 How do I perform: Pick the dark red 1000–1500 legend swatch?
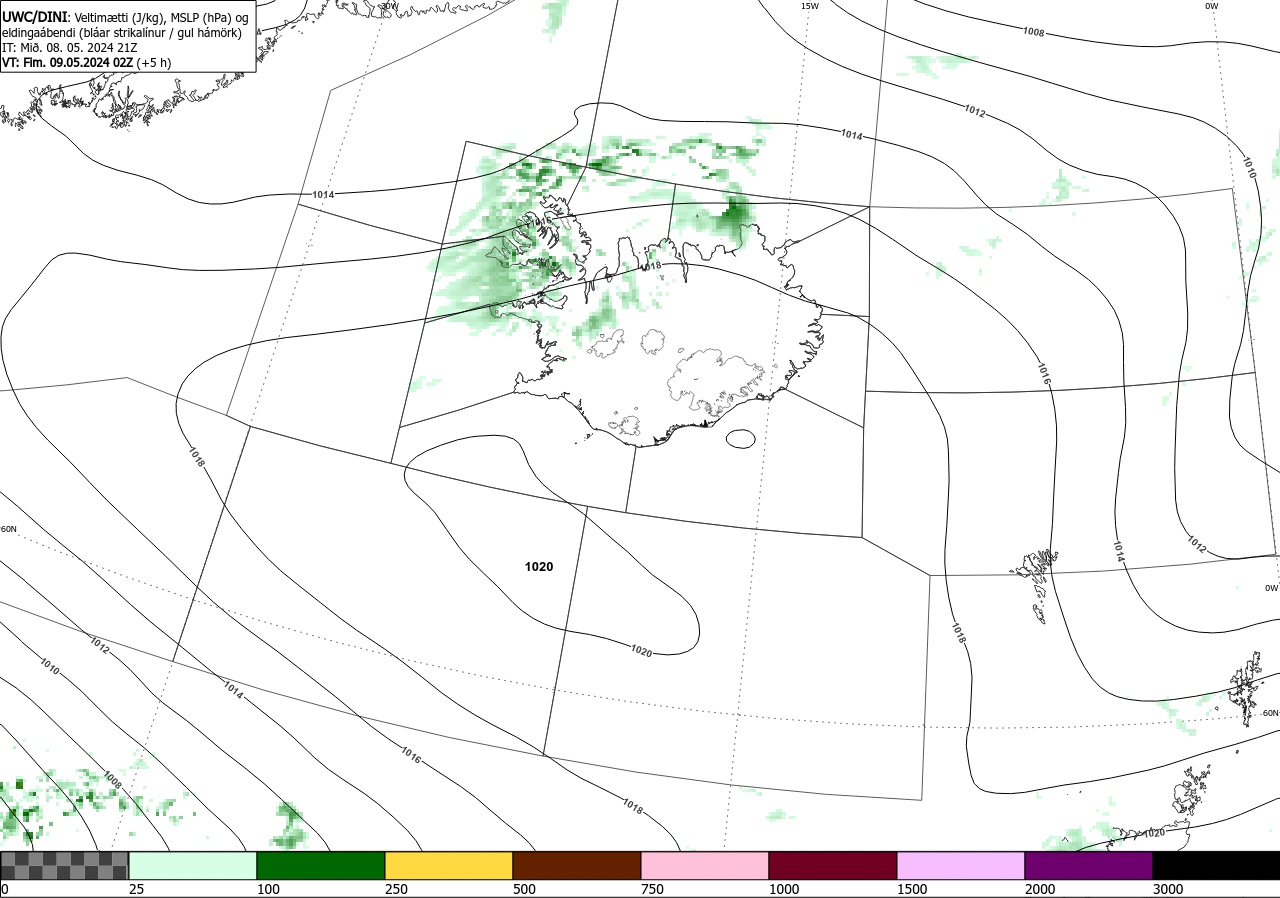[x=833, y=865]
